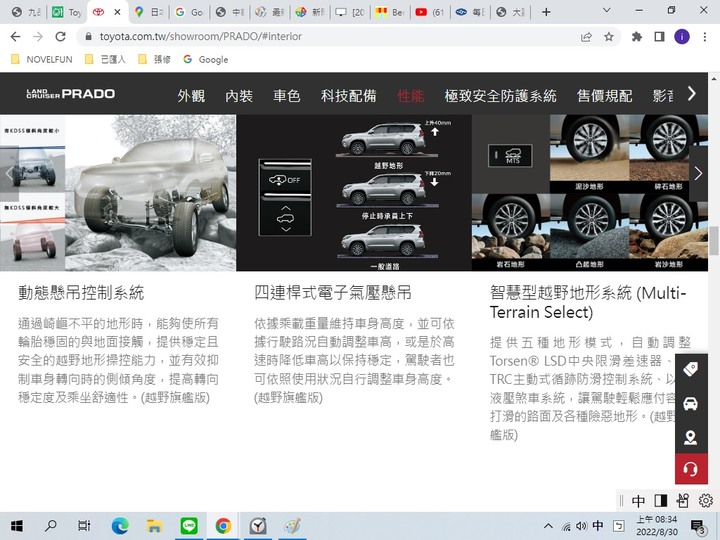Open the notification center icon
Viewport: 720px width, 540px height.
point(698,527)
